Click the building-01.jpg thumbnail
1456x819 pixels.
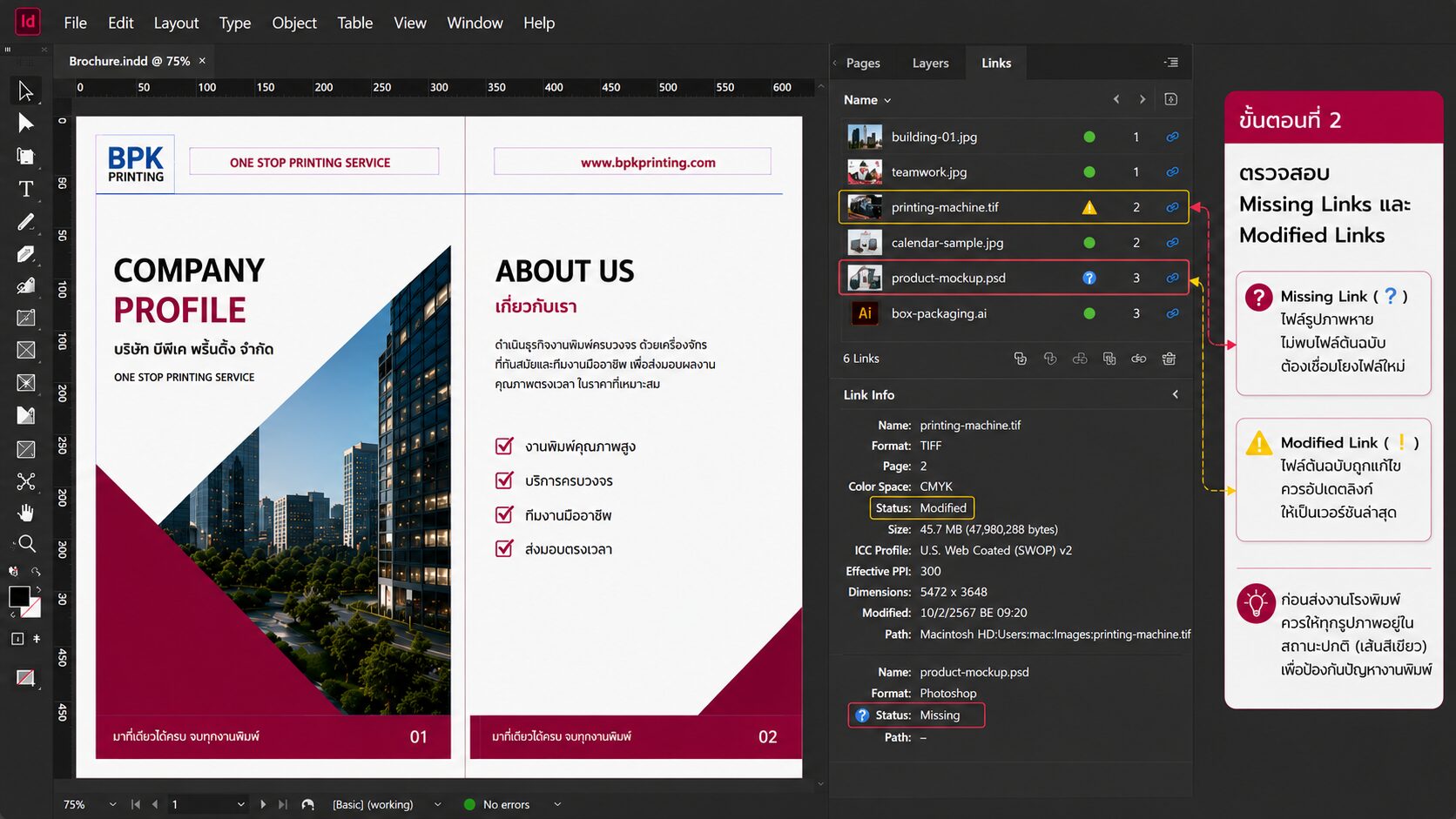pos(865,137)
